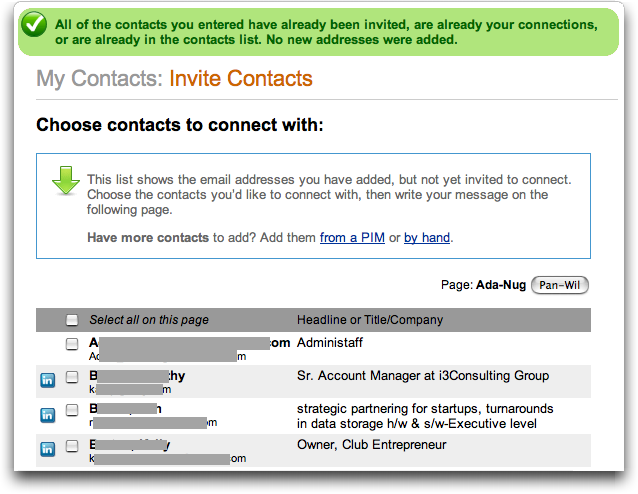Click the green checkmark success icon
The image size is (638, 494).
click(x=34, y=24)
